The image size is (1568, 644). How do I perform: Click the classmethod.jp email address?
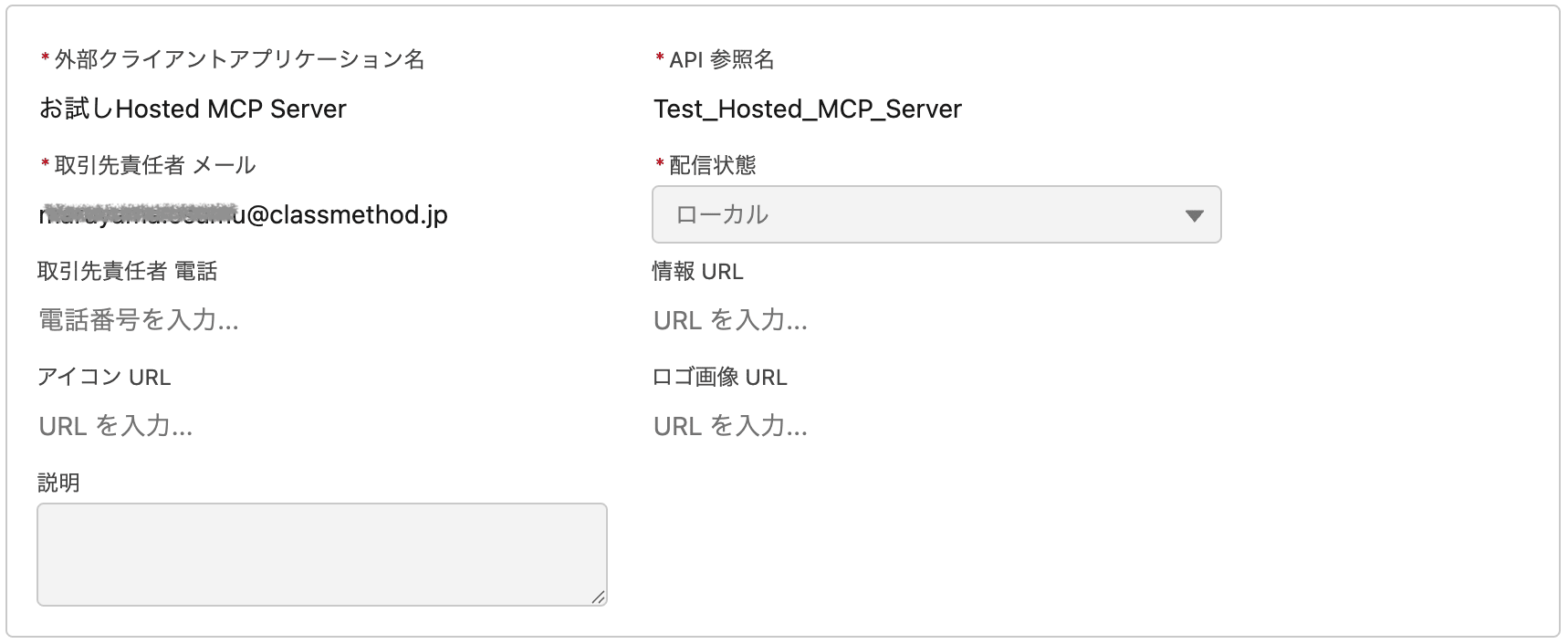click(242, 214)
